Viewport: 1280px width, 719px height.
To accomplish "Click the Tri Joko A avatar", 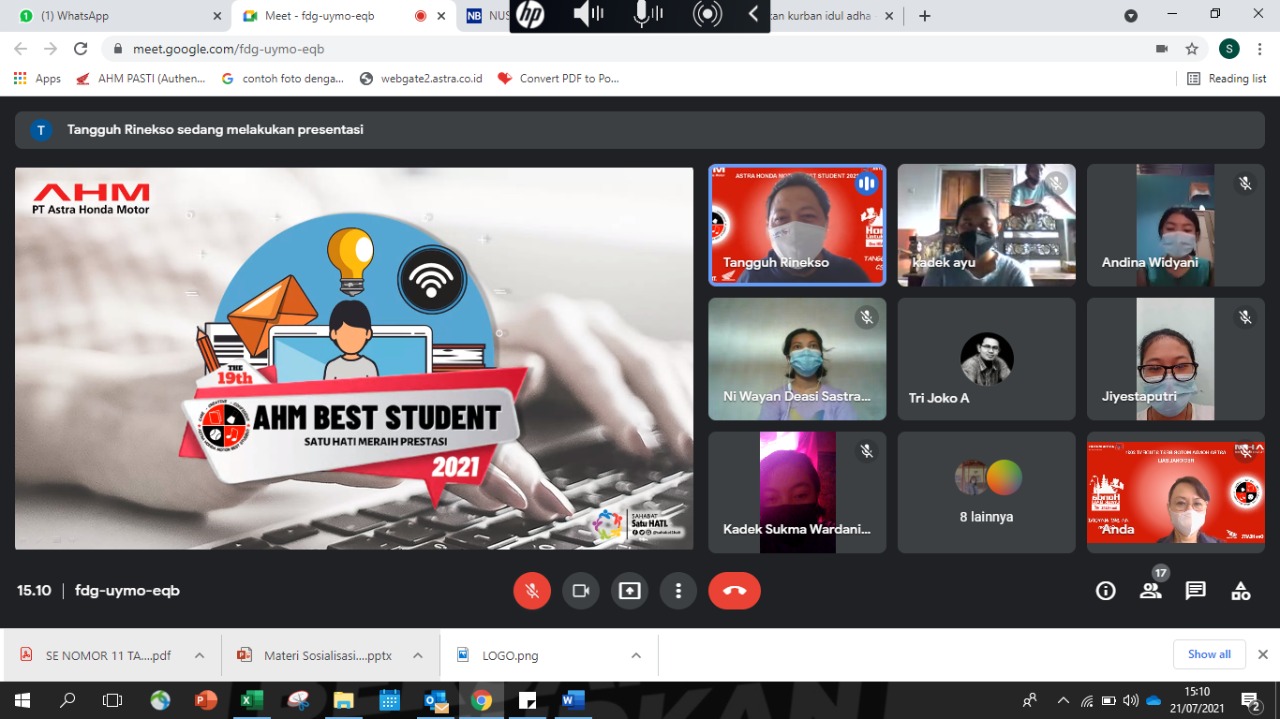I will (987, 359).
